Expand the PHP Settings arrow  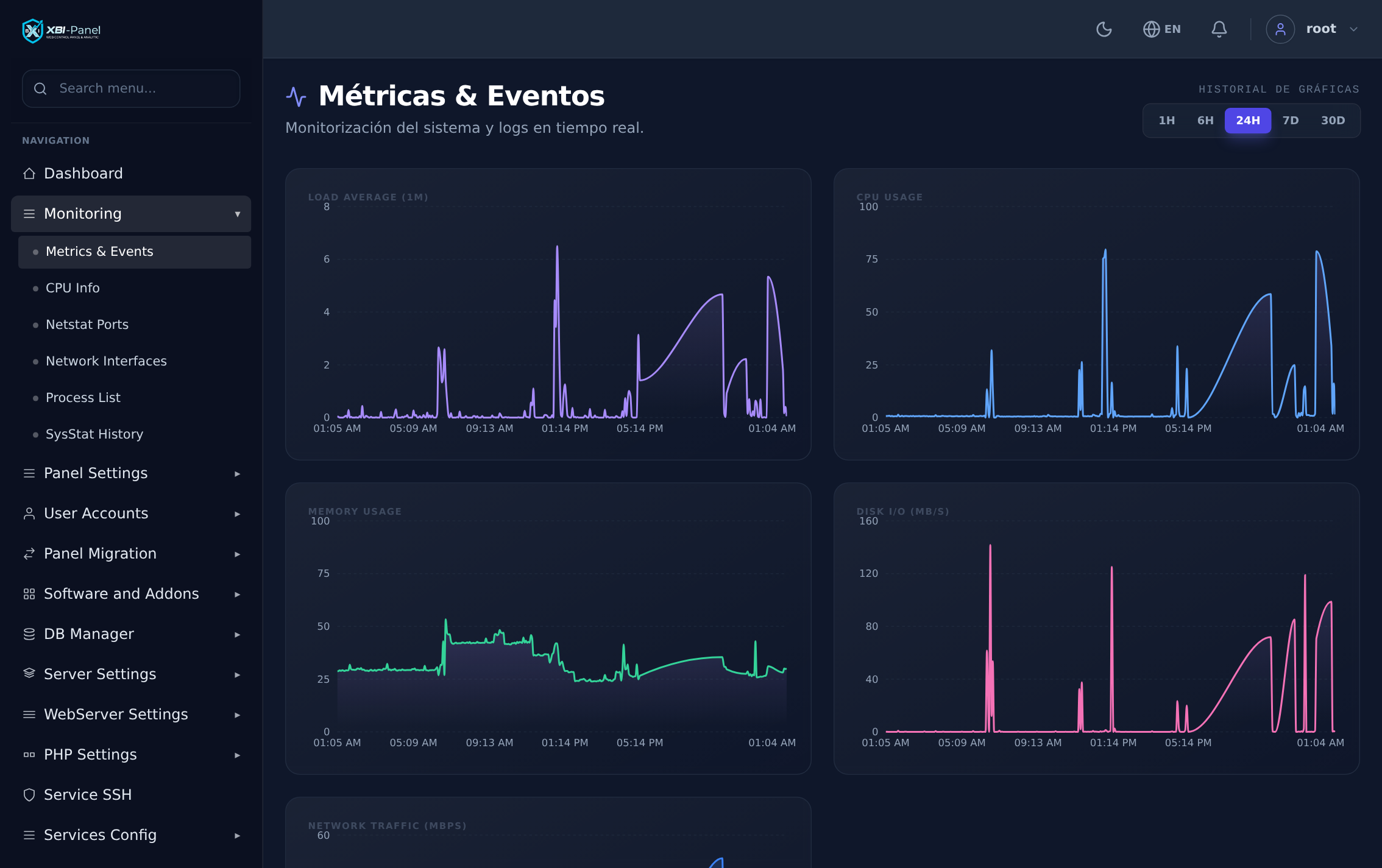tap(237, 755)
